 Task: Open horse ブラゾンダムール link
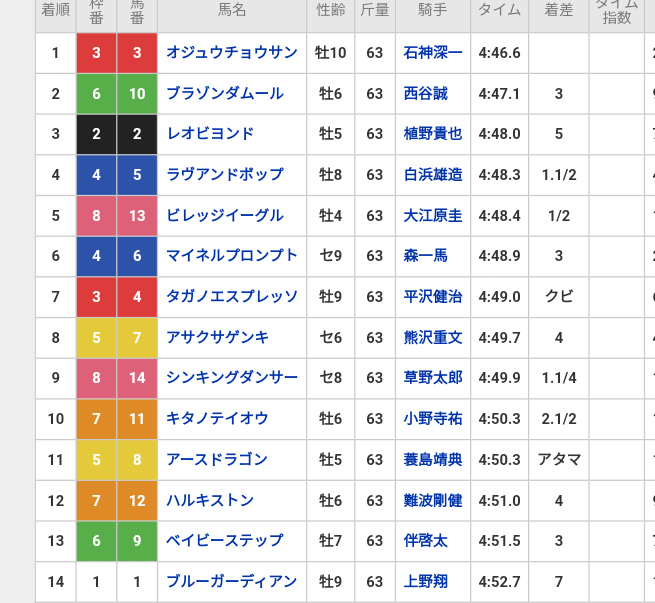[225, 94]
